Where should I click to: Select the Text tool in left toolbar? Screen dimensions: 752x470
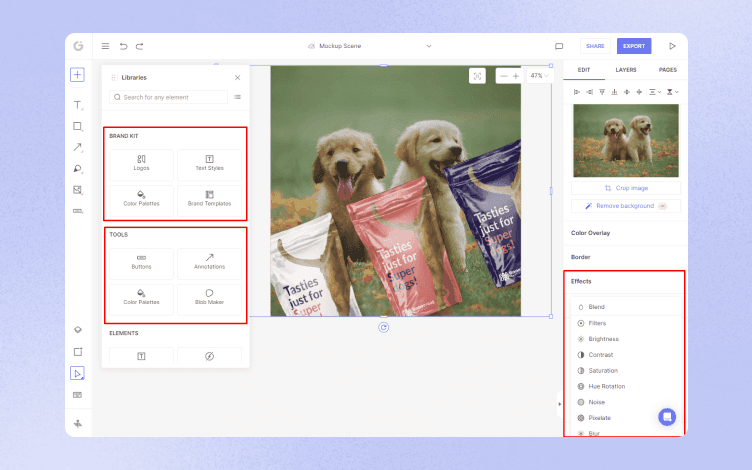click(77, 105)
